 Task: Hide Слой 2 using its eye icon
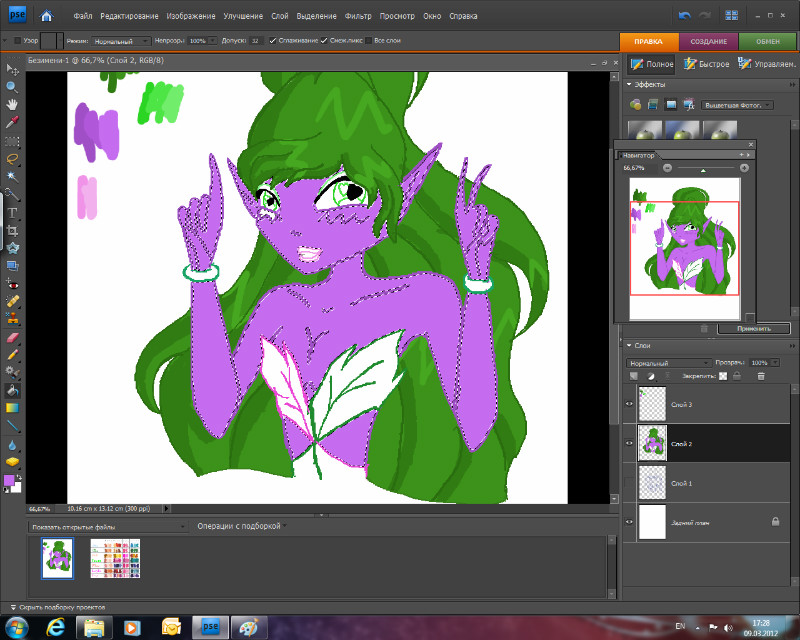click(x=630, y=443)
